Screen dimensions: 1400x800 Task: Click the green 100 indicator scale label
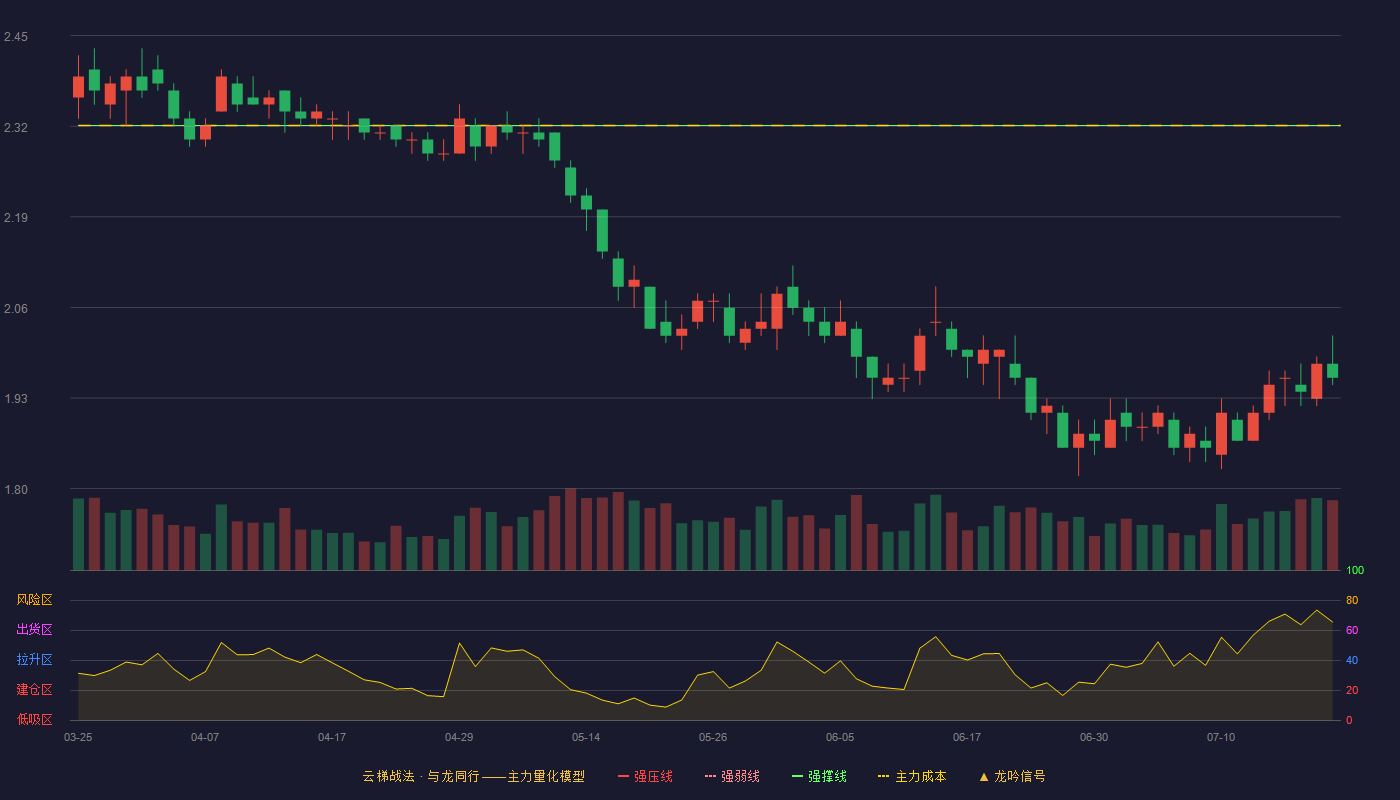coord(1355,571)
